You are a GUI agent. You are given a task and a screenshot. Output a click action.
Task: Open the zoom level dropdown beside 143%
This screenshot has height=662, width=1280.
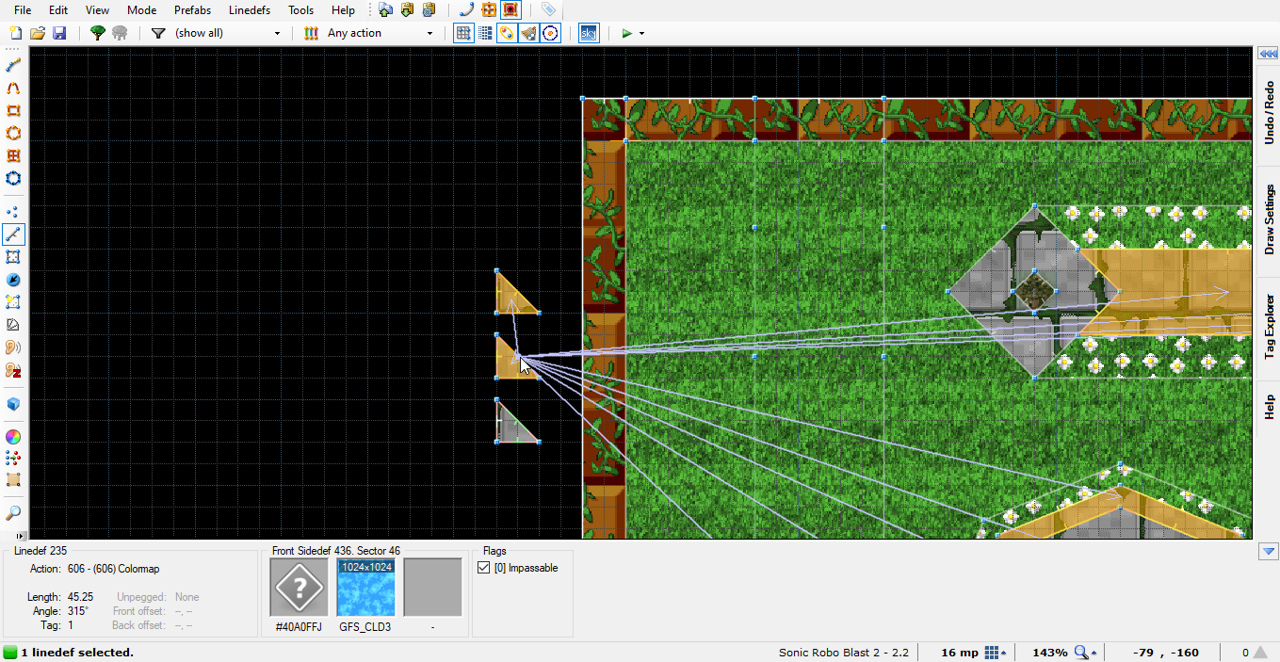1085,652
